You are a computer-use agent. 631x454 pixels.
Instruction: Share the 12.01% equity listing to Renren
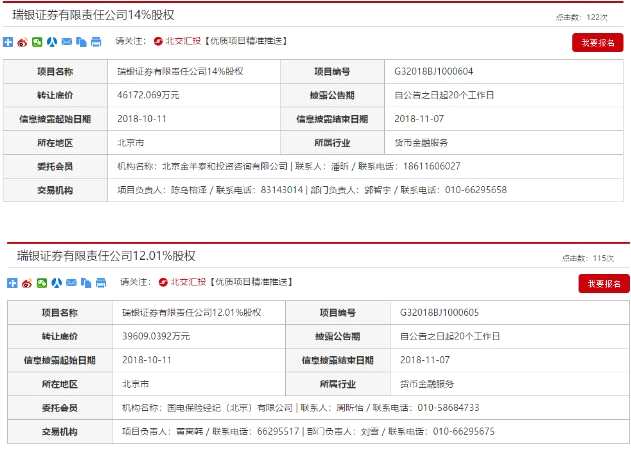57,283
